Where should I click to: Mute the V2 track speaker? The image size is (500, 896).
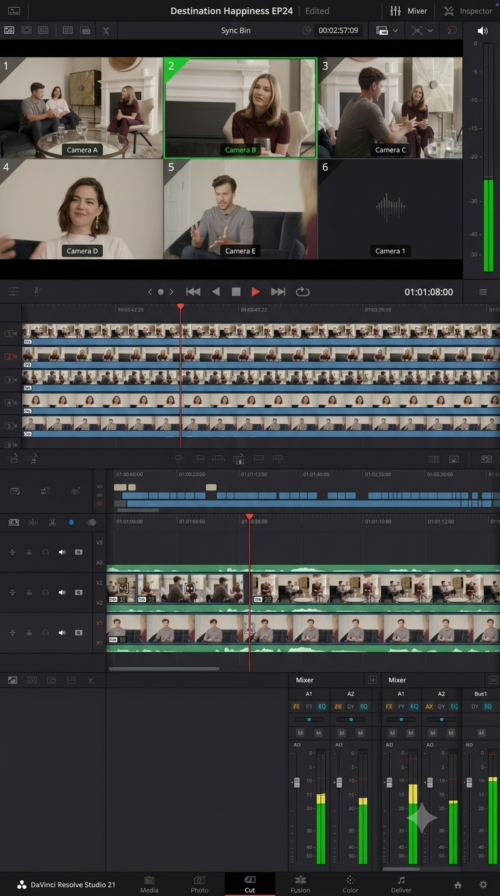pos(62,593)
